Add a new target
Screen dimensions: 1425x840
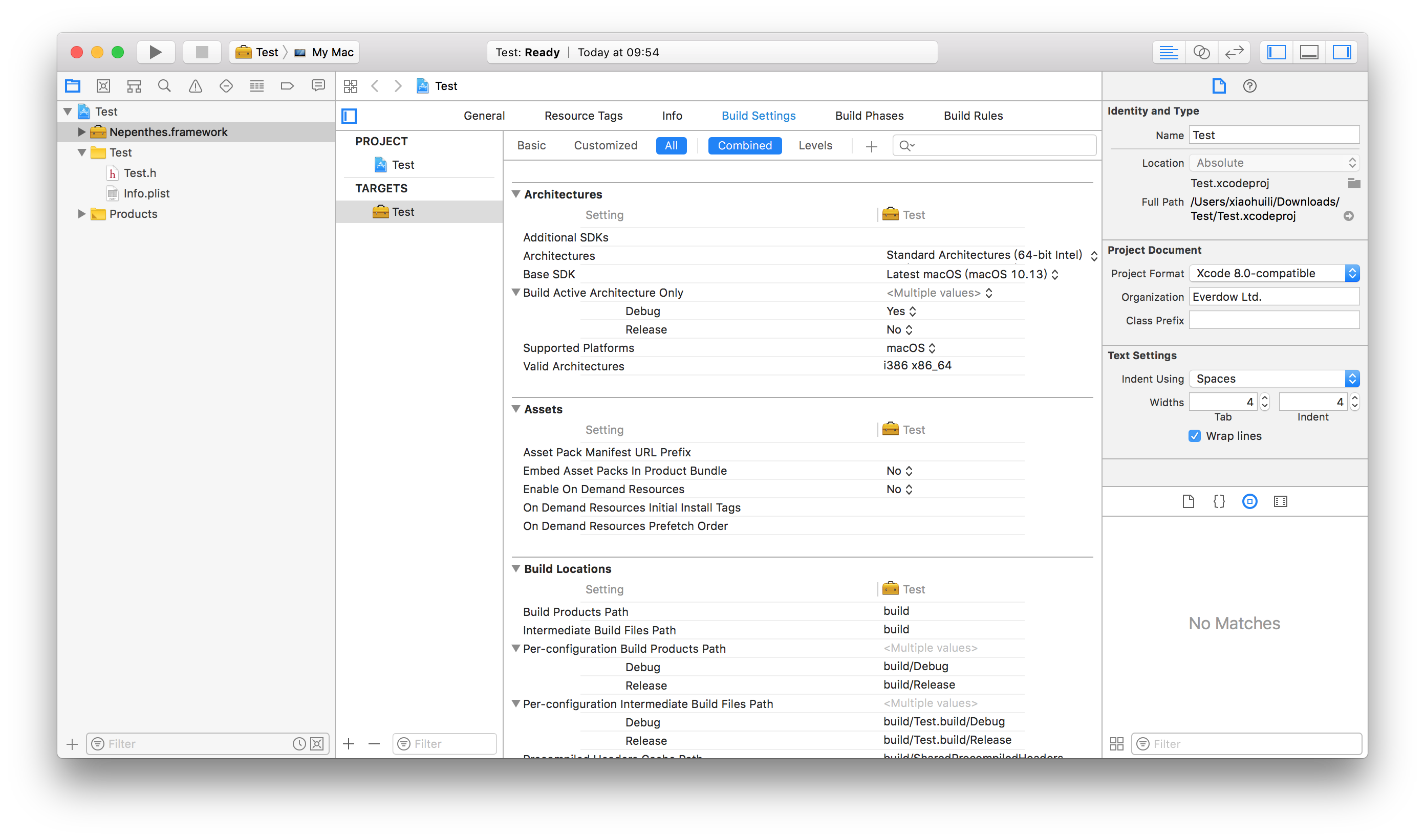[349, 744]
